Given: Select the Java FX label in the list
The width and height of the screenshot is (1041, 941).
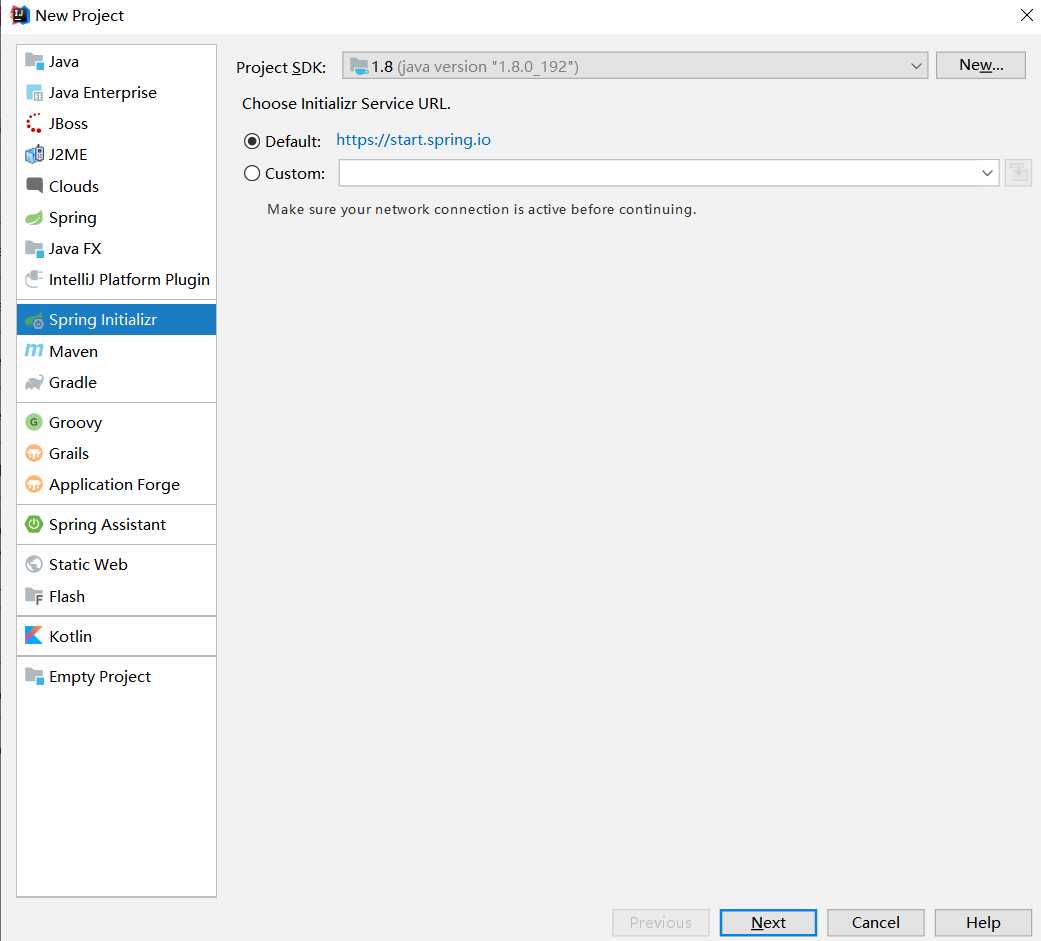Looking at the screenshot, I should 74,249.
